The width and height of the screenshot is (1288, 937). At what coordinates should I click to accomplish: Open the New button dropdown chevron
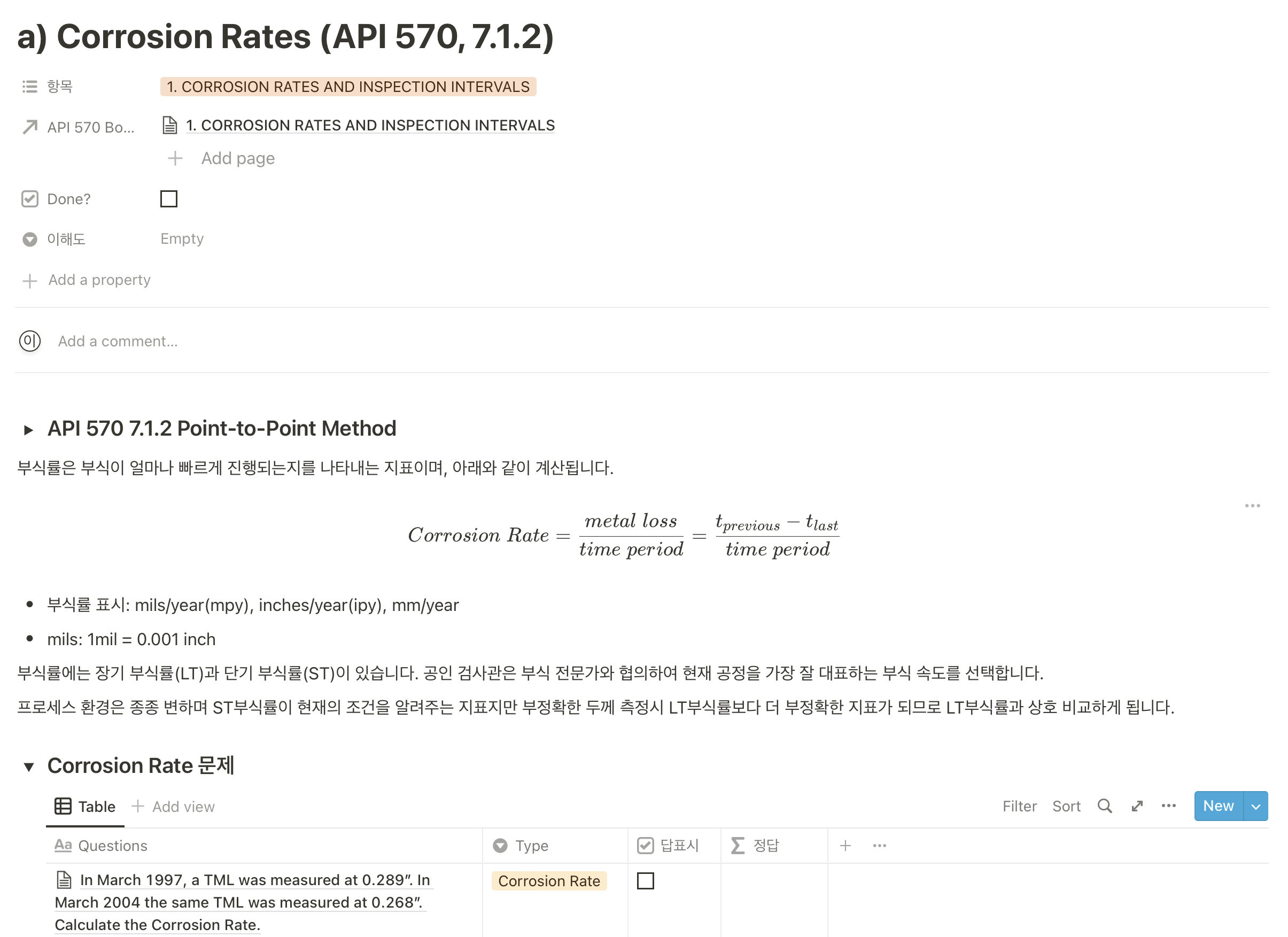1255,806
